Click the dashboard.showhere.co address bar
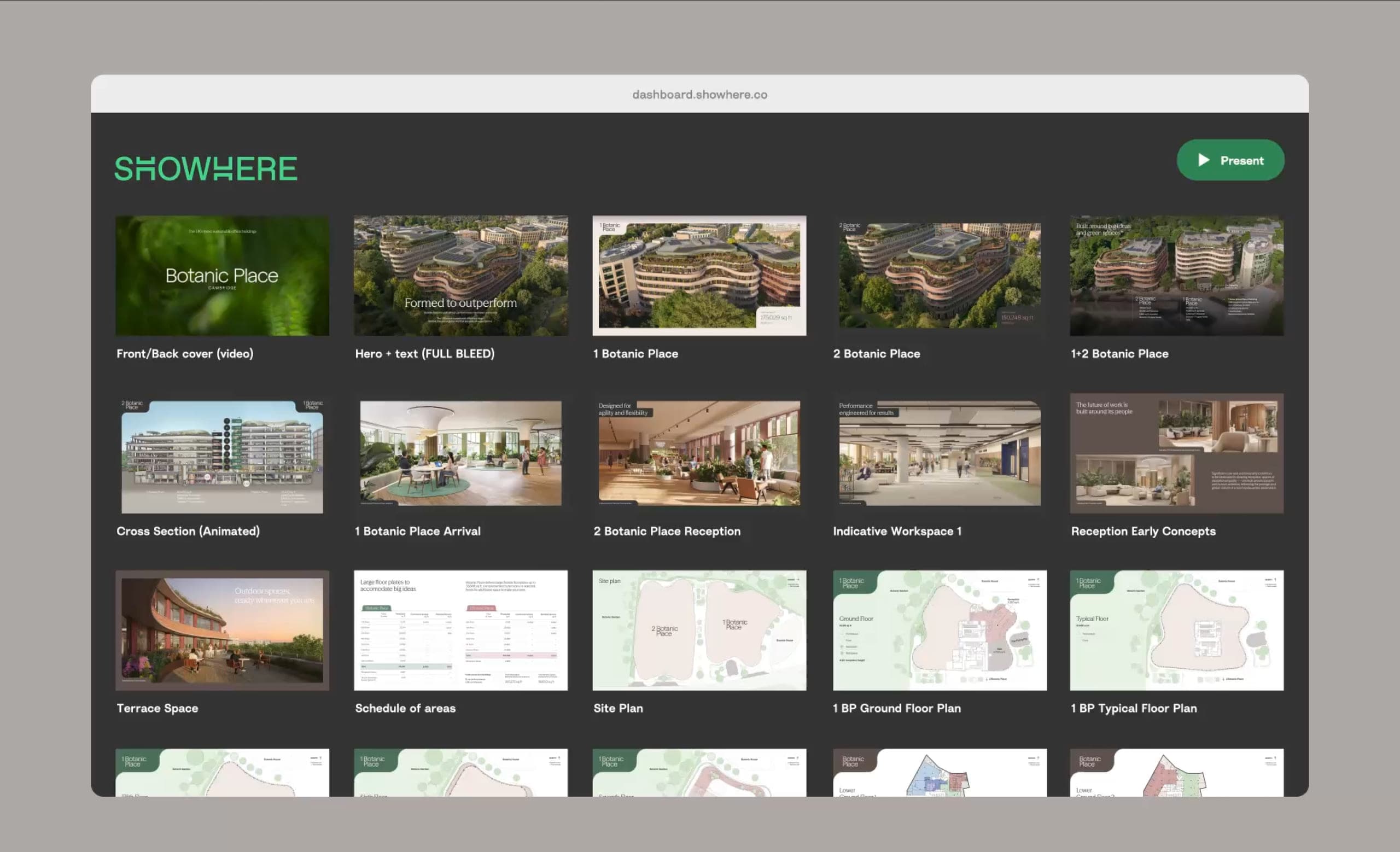Screen dimensions: 1400x852 [x=699, y=94]
